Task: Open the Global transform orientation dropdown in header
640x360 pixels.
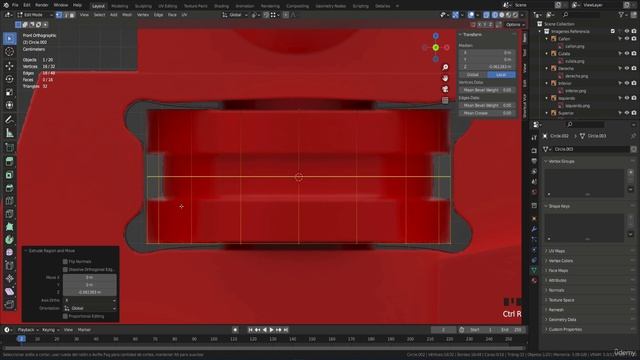Action: tap(235, 15)
